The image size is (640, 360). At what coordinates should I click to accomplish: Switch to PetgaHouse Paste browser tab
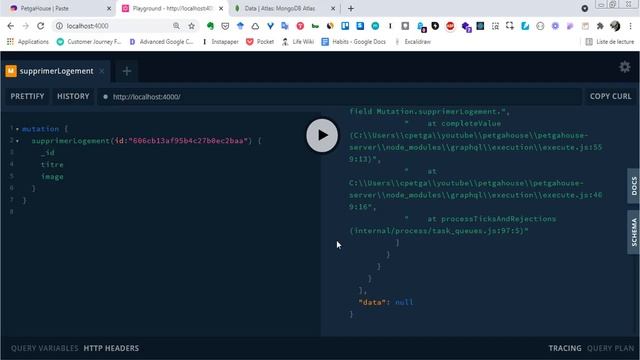point(57,8)
